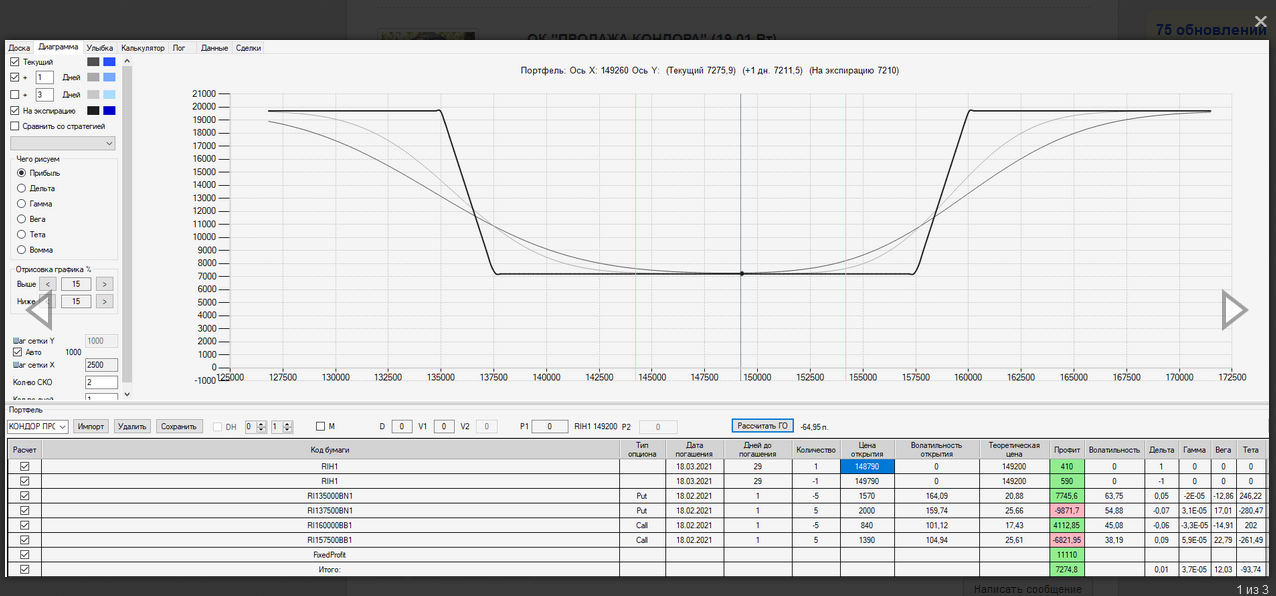Click the Импорт button
This screenshot has height=596, width=1276.
click(91, 426)
